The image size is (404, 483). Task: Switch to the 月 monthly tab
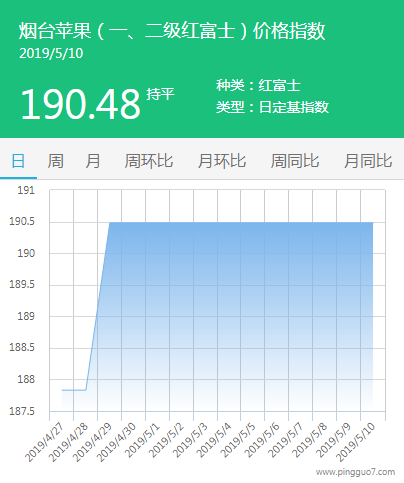93,161
